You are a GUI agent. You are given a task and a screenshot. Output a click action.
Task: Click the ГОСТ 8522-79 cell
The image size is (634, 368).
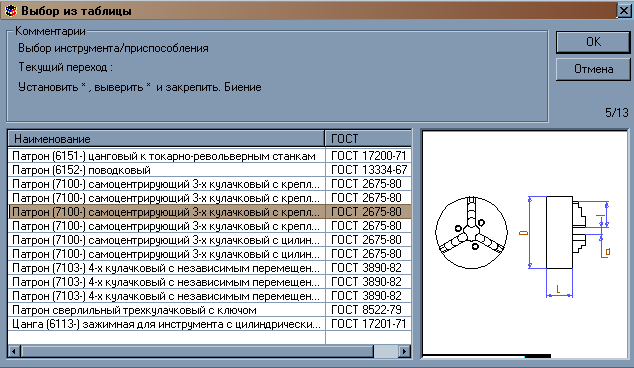368,310
